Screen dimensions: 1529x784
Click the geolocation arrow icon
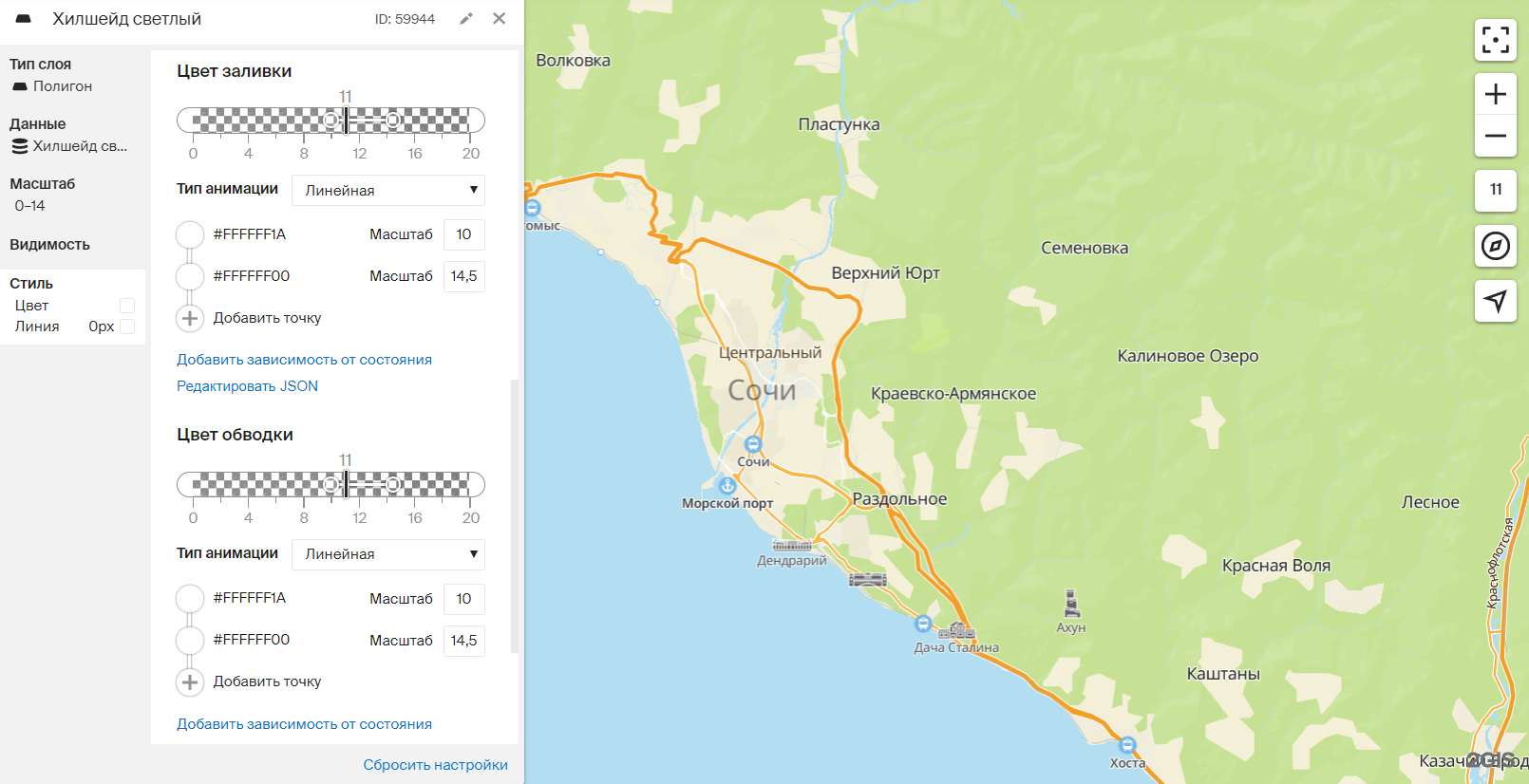click(x=1495, y=301)
